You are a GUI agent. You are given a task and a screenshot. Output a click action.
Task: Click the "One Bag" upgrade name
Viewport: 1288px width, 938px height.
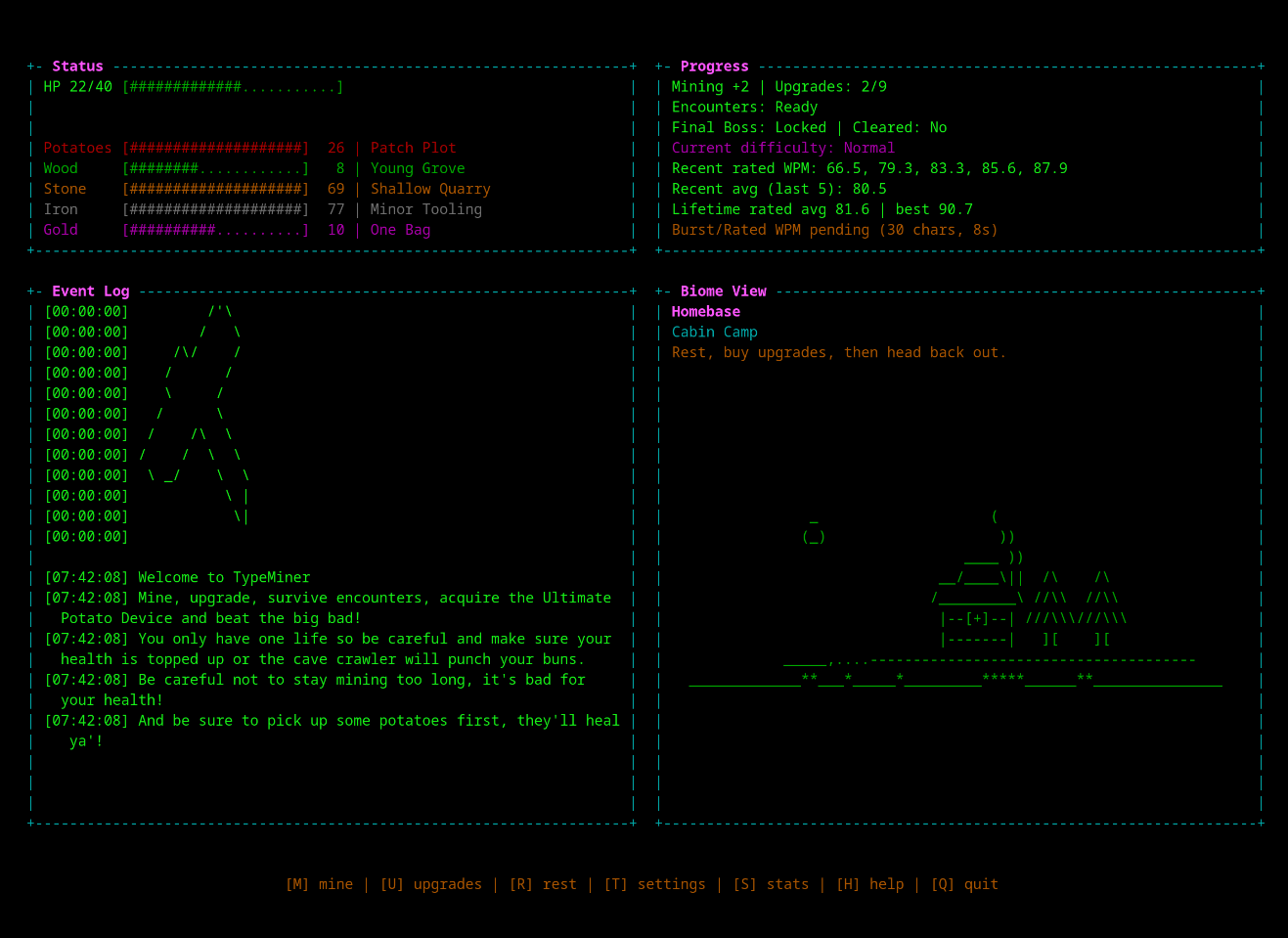[x=400, y=230]
